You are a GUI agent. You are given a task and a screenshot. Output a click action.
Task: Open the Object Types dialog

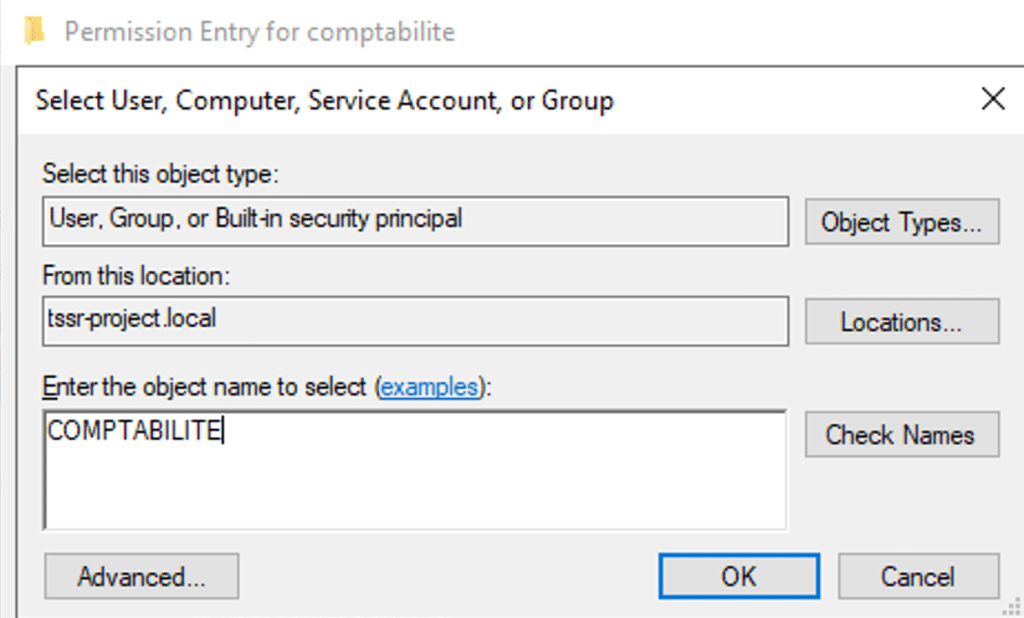point(901,222)
